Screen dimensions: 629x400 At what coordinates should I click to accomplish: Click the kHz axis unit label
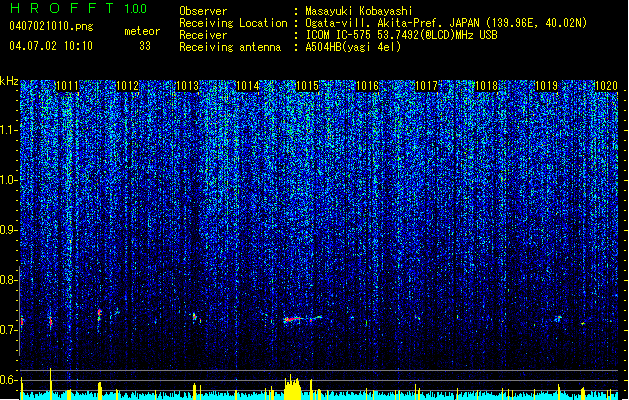(x=9, y=81)
